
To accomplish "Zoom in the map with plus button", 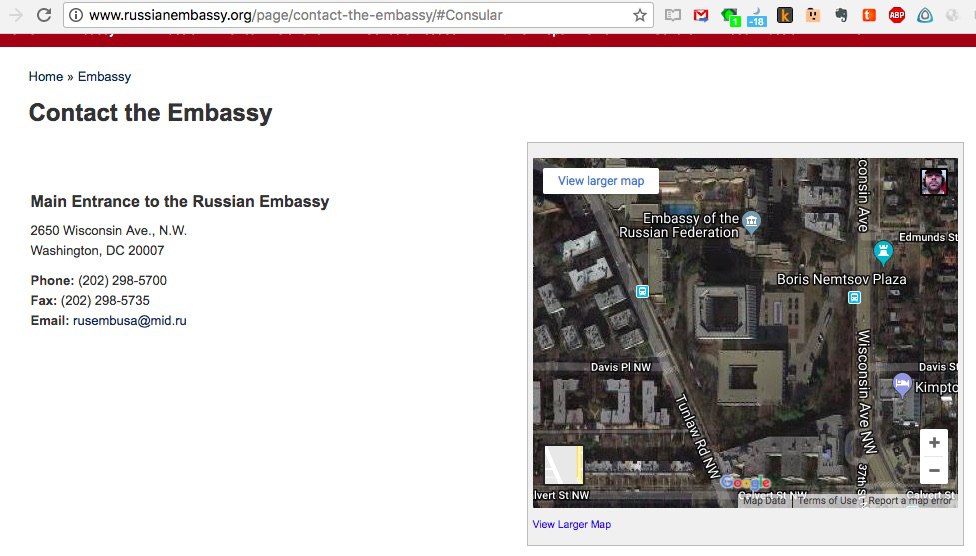I will point(934,443).
